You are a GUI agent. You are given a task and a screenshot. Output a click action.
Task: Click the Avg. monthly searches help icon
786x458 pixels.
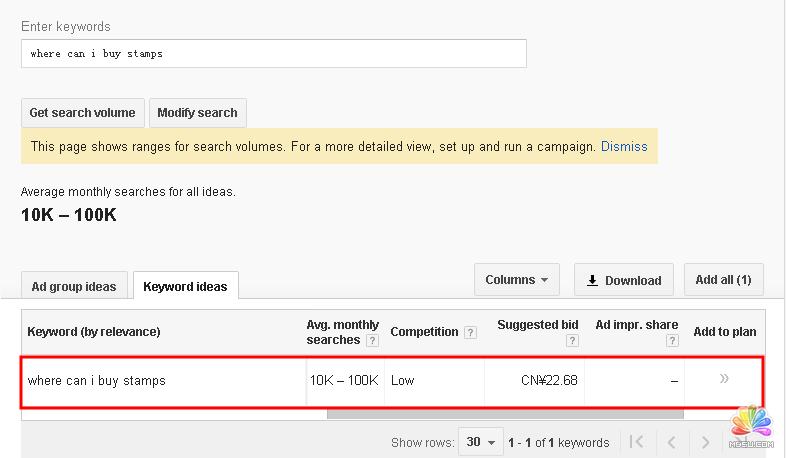click(x=372, y=340)
